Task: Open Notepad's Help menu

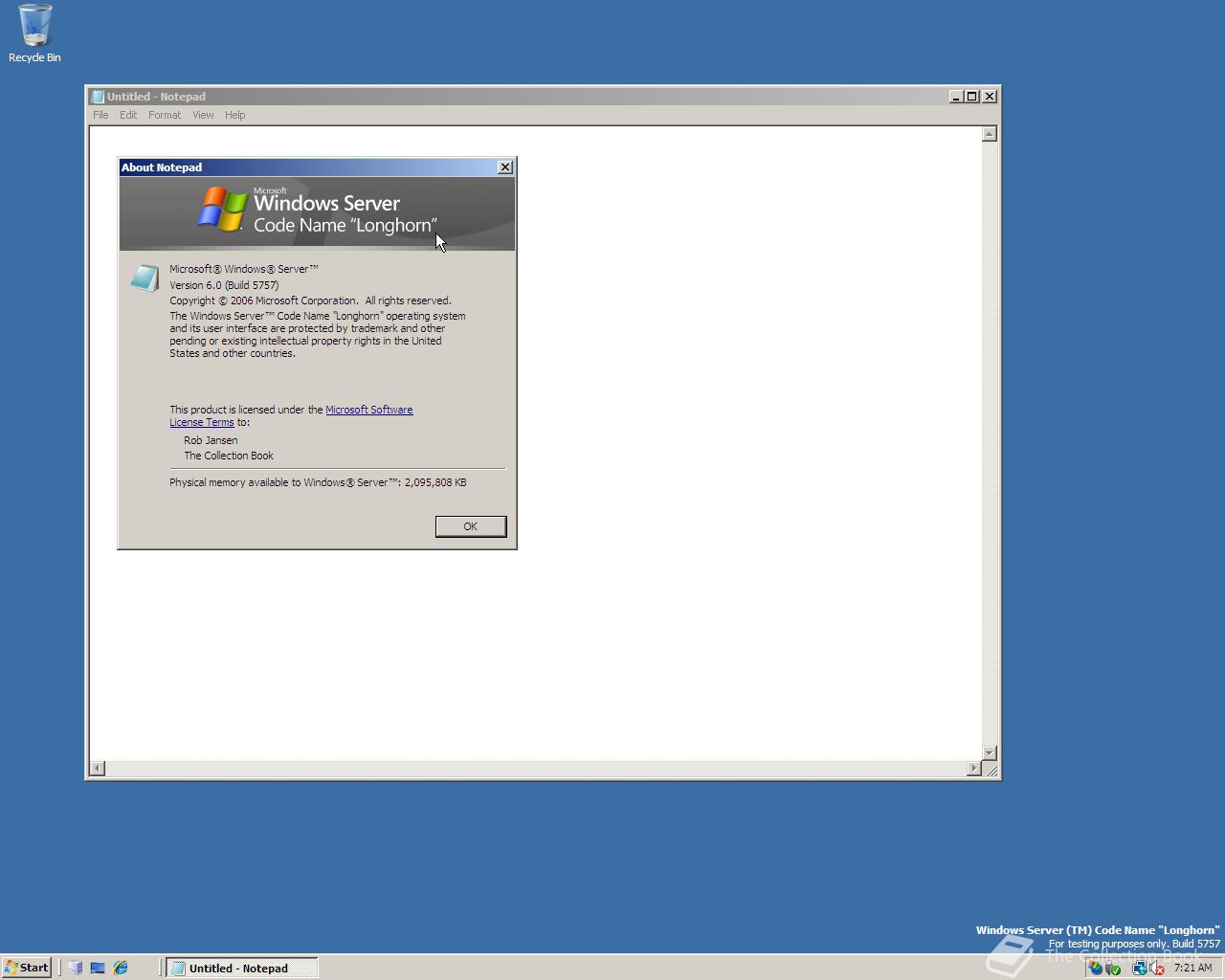Action: [235, 115]
